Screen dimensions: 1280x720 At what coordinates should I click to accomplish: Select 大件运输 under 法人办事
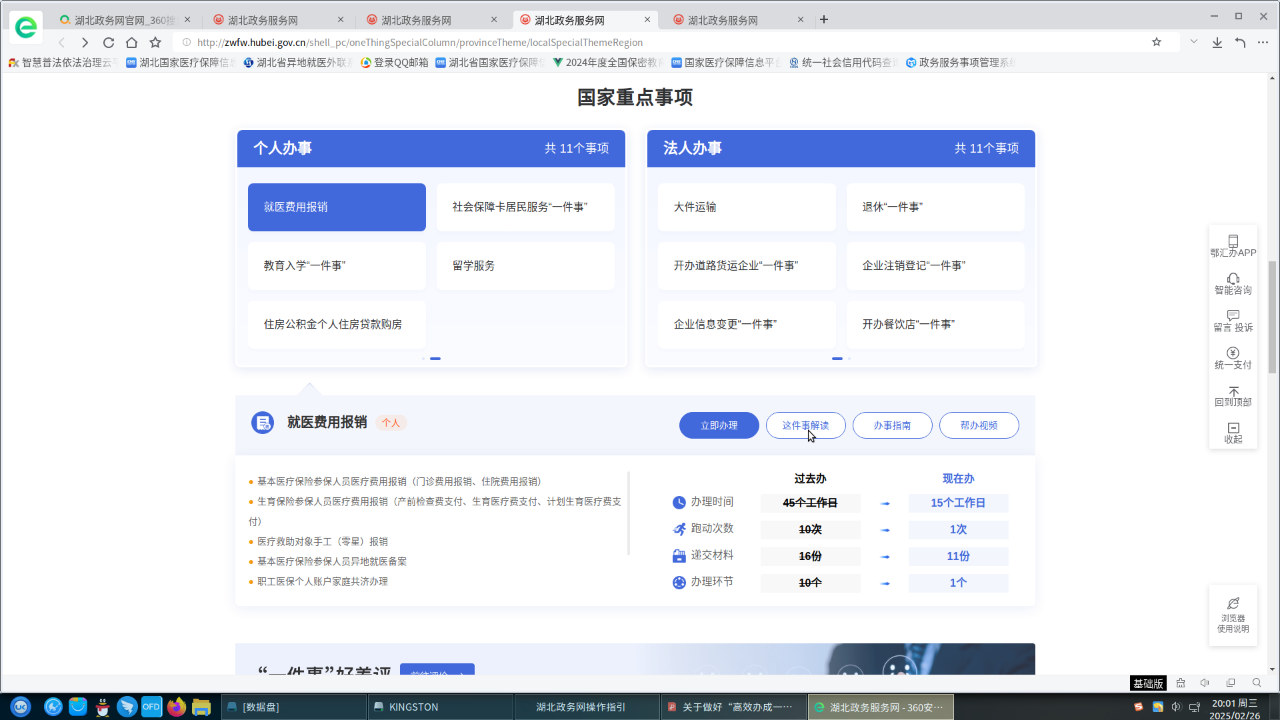point(746,207)
